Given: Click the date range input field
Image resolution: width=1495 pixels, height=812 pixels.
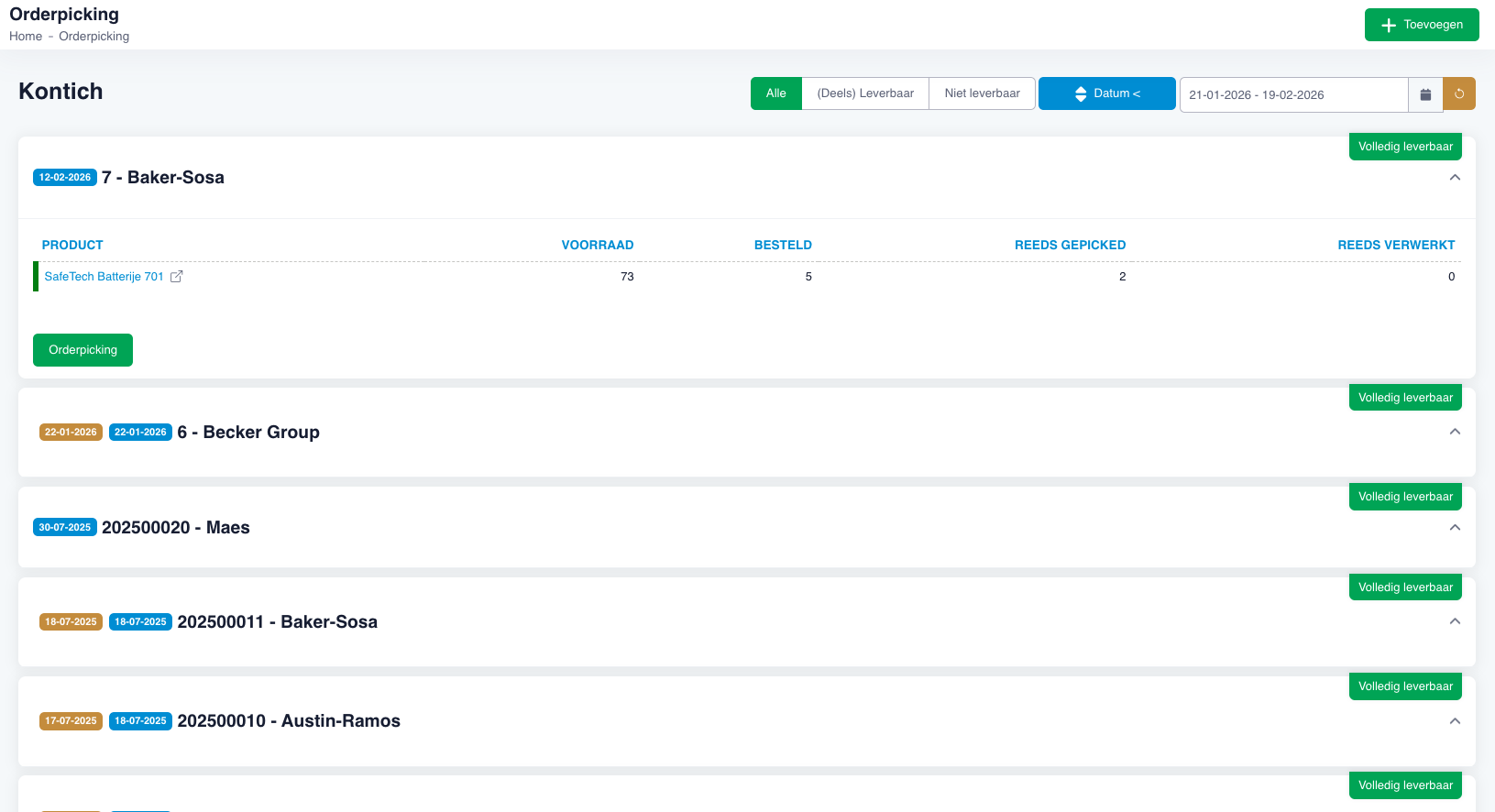Looking at the screenshot, I should [1292, 95].
